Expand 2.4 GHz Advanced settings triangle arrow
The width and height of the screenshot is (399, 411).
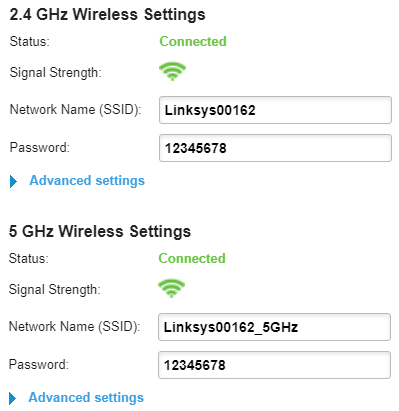pos(13,181)
